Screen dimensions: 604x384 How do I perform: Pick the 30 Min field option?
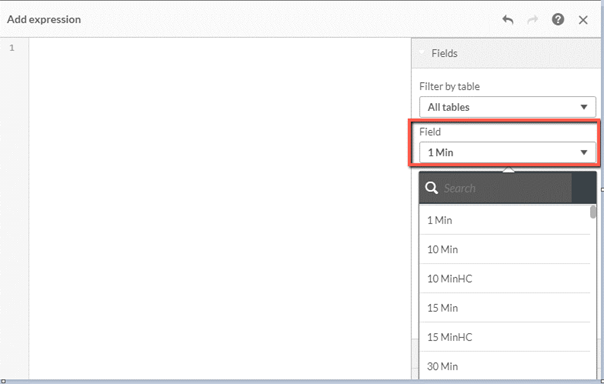pyautogui.click(x=505, y=366)
